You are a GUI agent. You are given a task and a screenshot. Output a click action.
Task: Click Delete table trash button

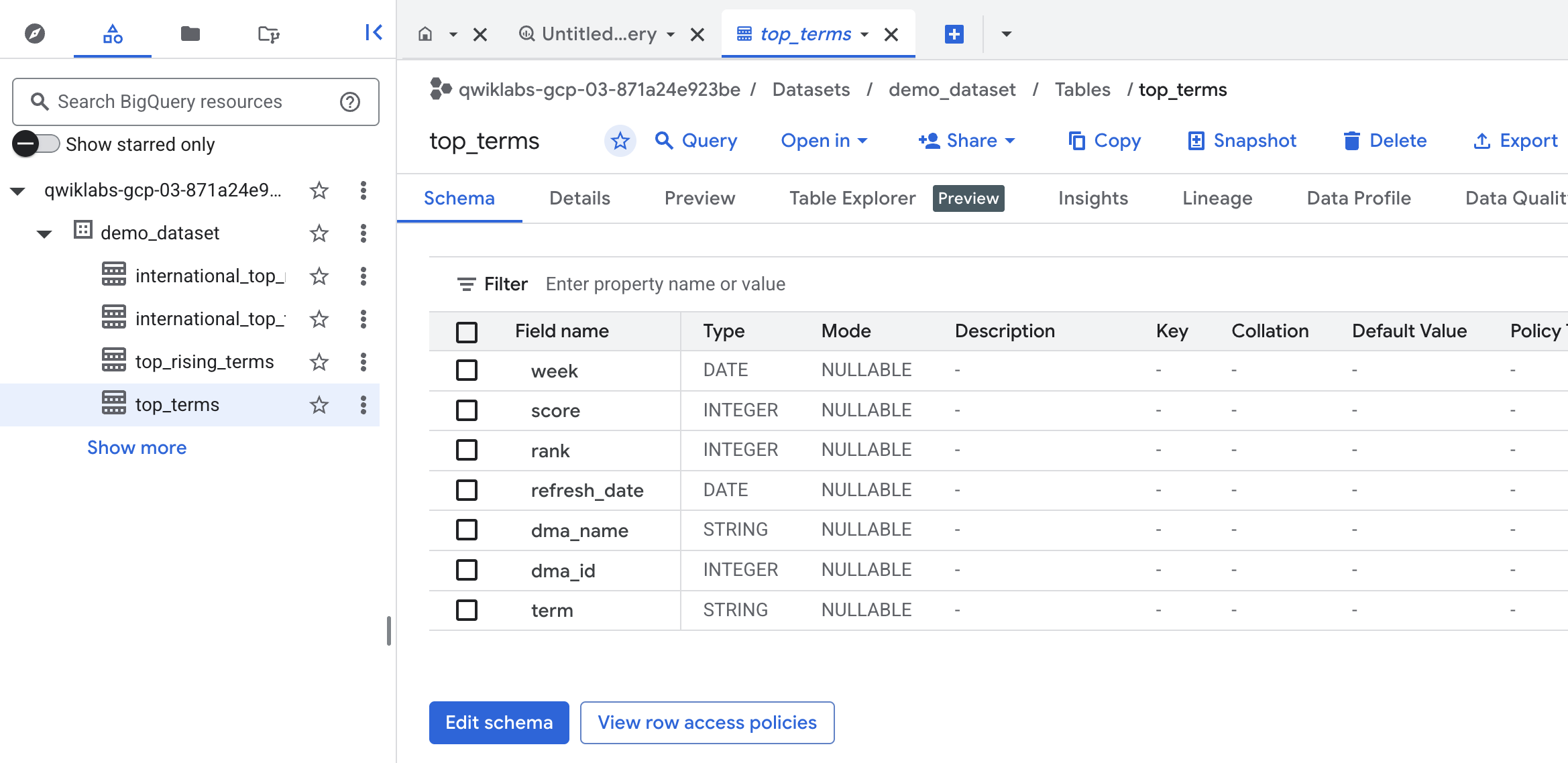pos(1384,141)
